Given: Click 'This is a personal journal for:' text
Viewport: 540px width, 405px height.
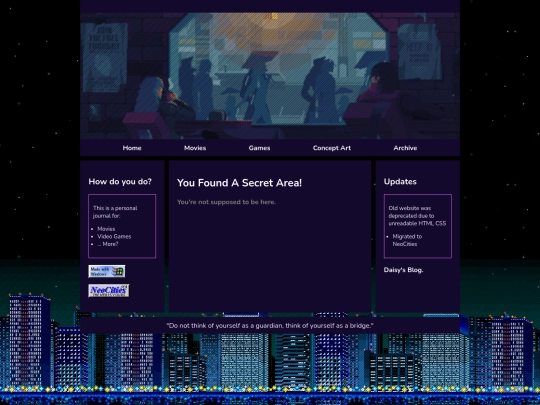Looking at the screenshot, I should [115, 212].
